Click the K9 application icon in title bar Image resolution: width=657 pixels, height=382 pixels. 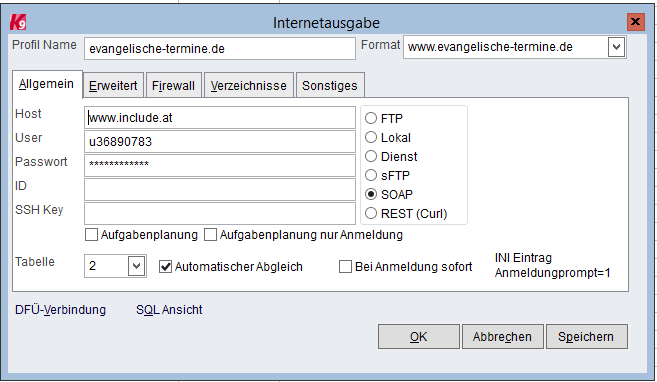[x=18, y=22]
